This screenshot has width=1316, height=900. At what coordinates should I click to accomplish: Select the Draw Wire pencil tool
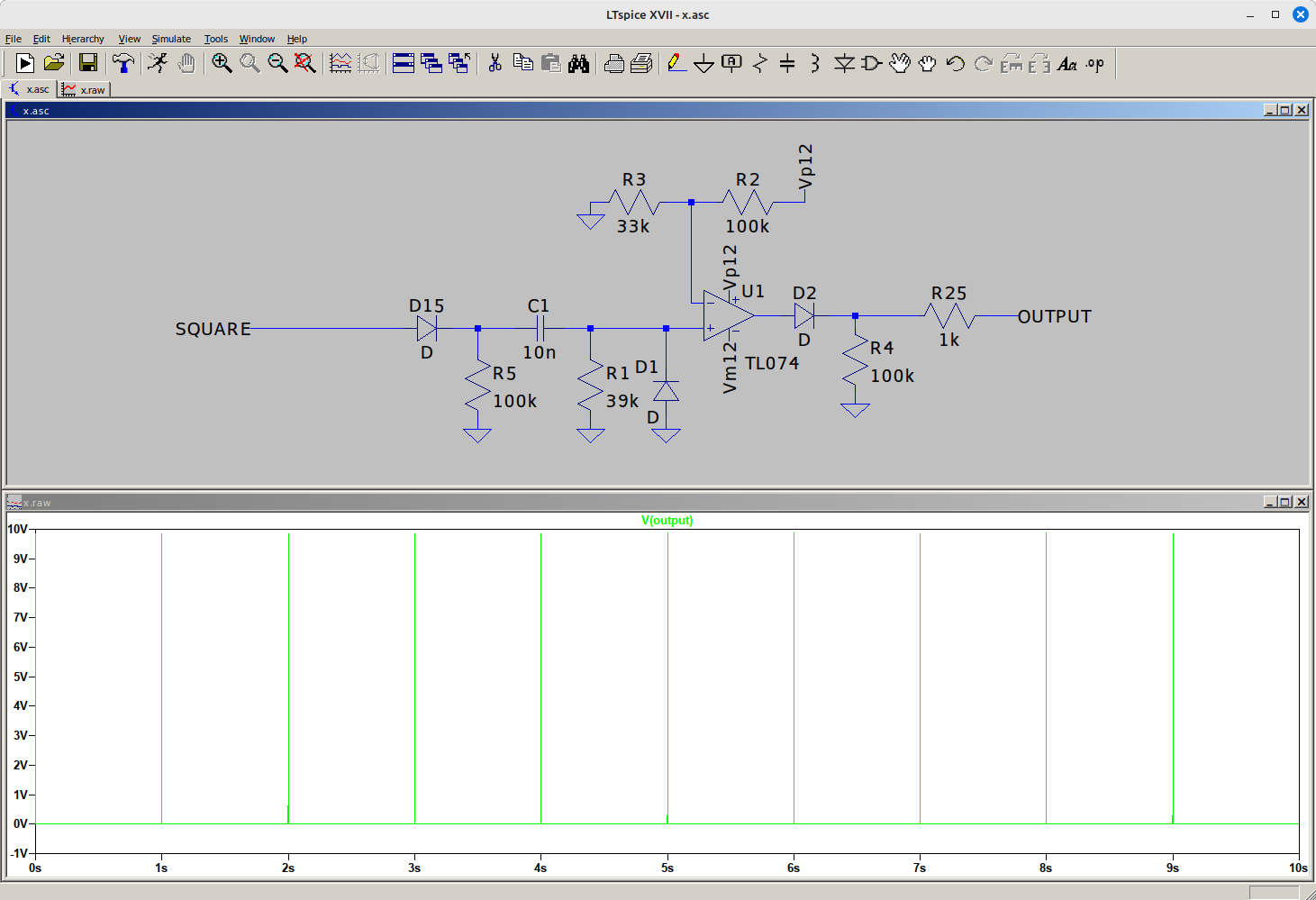click(x=676, y=63)
